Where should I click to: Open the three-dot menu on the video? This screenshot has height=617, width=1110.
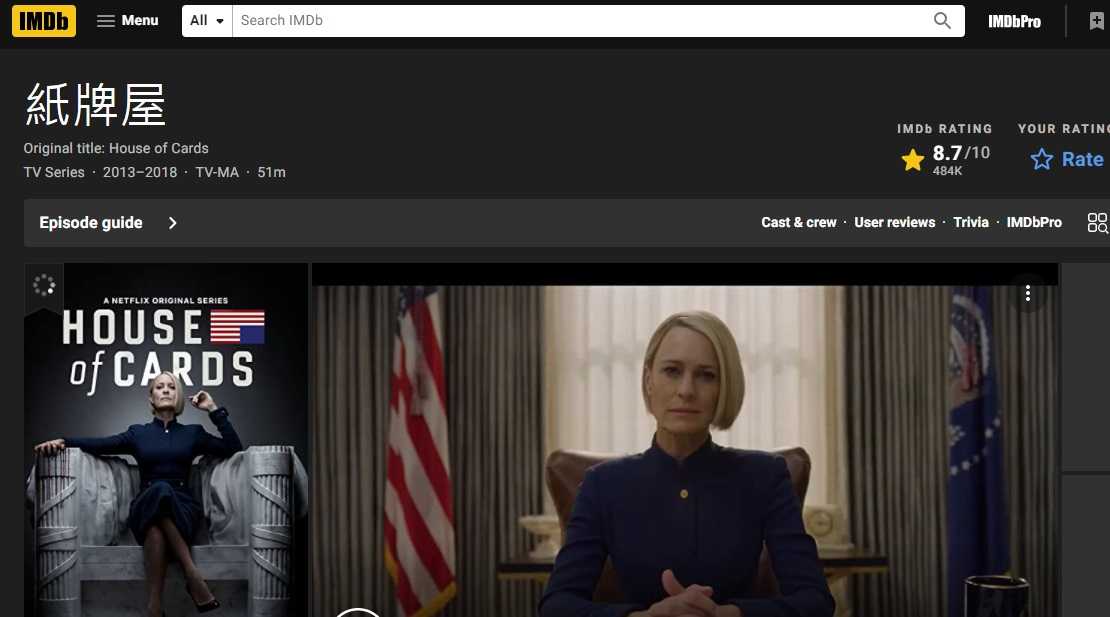point(1027,293)
